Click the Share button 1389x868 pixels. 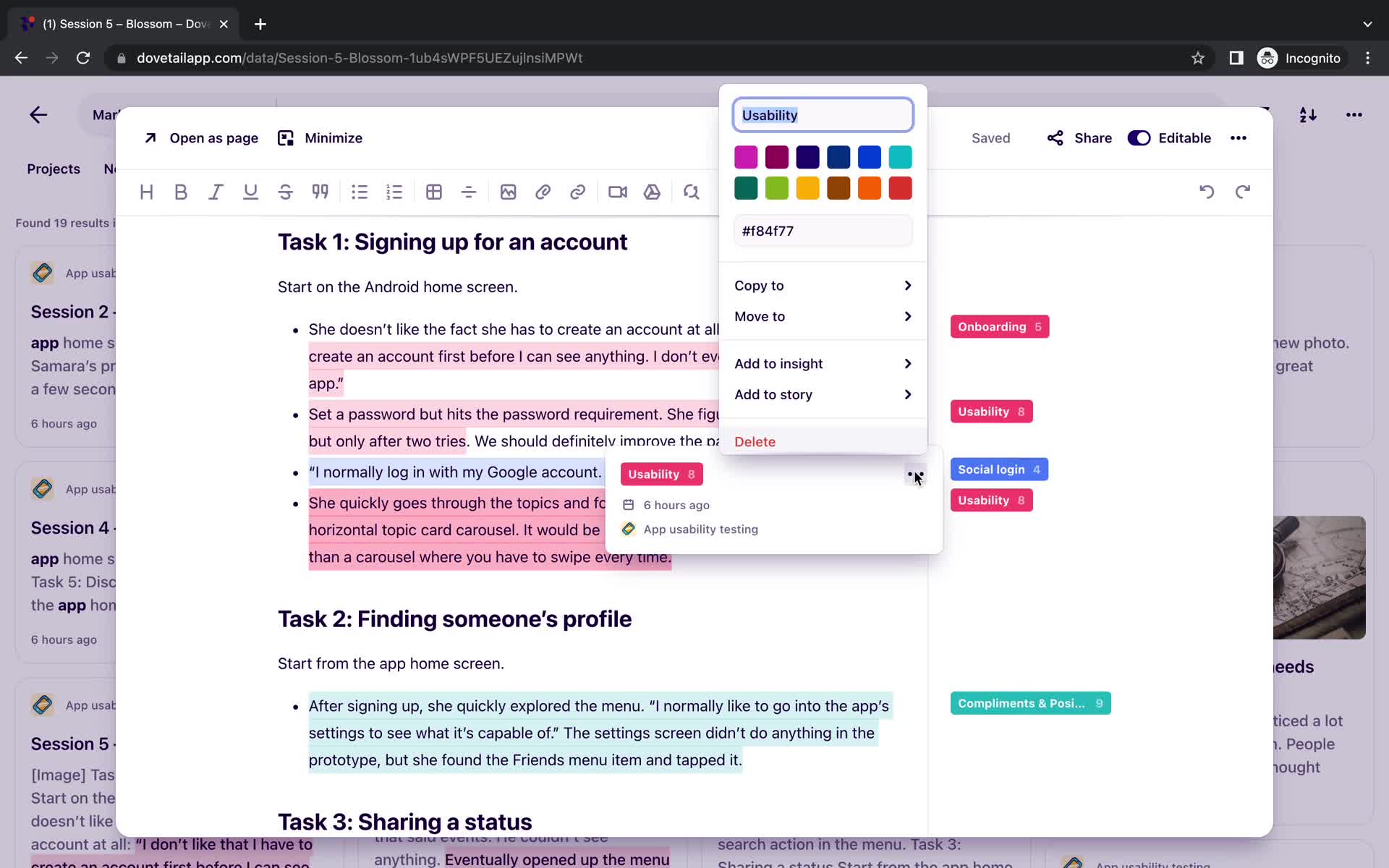click(x=1080, y=138)
